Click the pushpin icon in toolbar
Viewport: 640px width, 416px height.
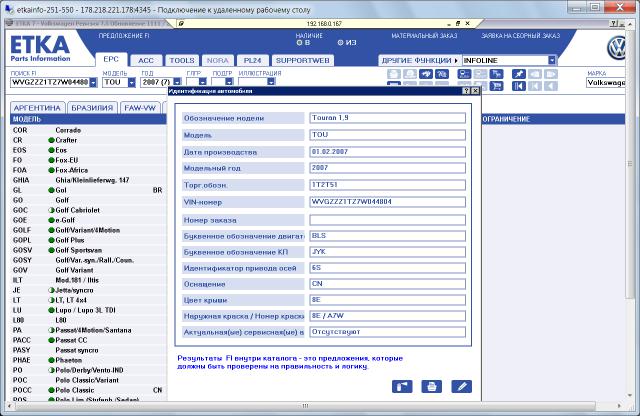click(x=519, y=74)
